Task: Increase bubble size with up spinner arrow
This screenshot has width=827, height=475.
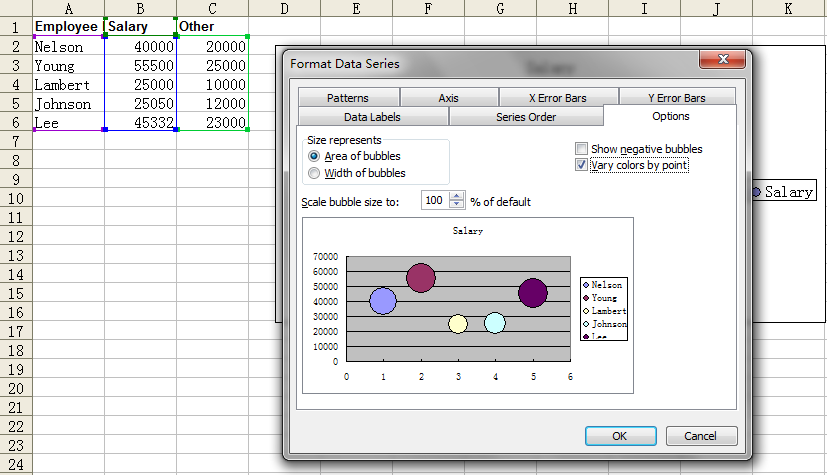Action: (x=457, y=196)
